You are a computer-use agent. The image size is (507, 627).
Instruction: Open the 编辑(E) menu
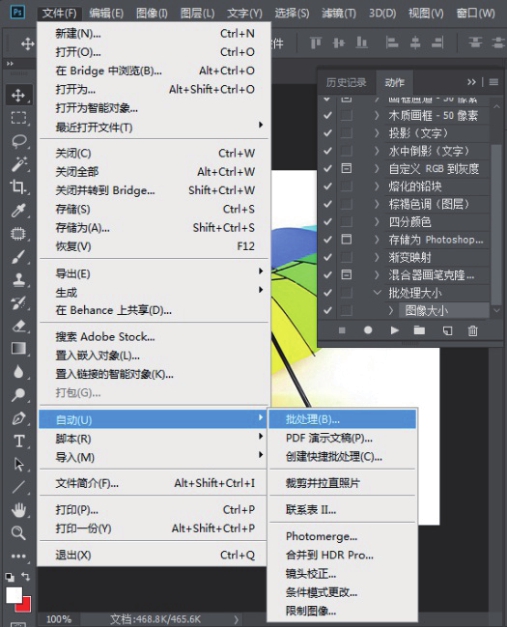click(x=106, y=13)
